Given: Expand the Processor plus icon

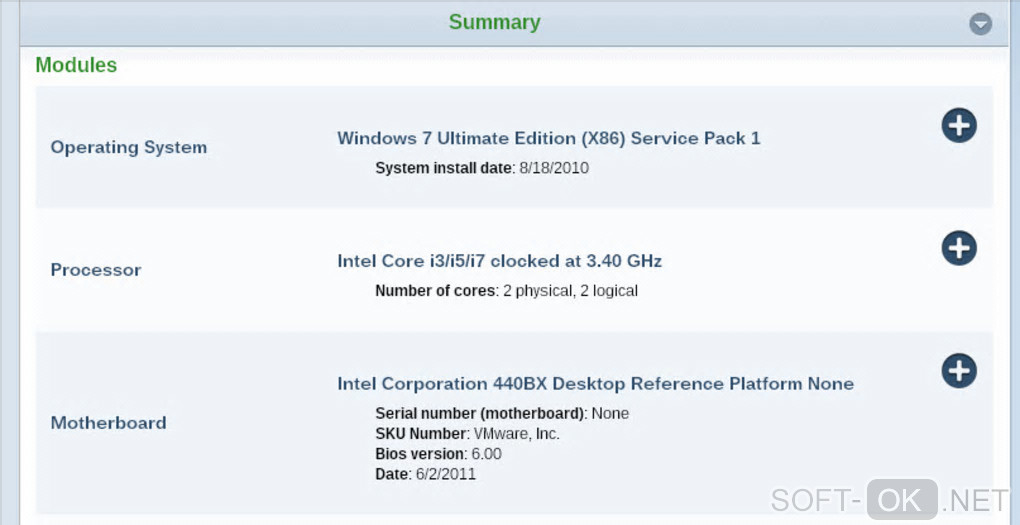Looking at the screenshot, I should point(958,248).
